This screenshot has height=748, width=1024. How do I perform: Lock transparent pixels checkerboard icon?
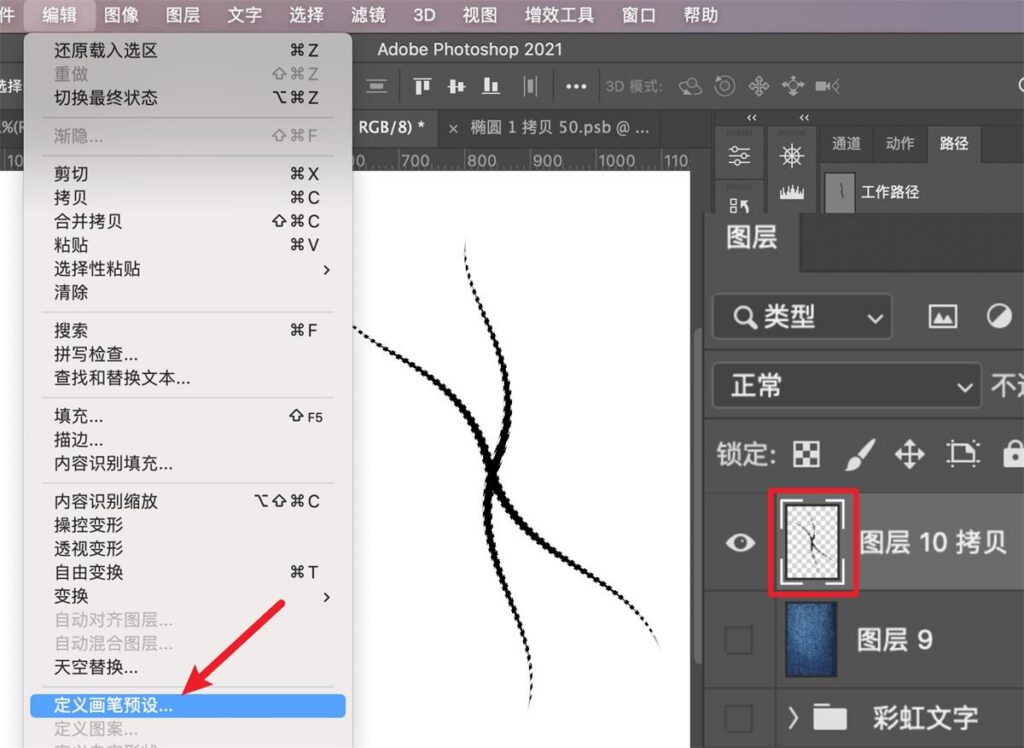tap(807, 453)
